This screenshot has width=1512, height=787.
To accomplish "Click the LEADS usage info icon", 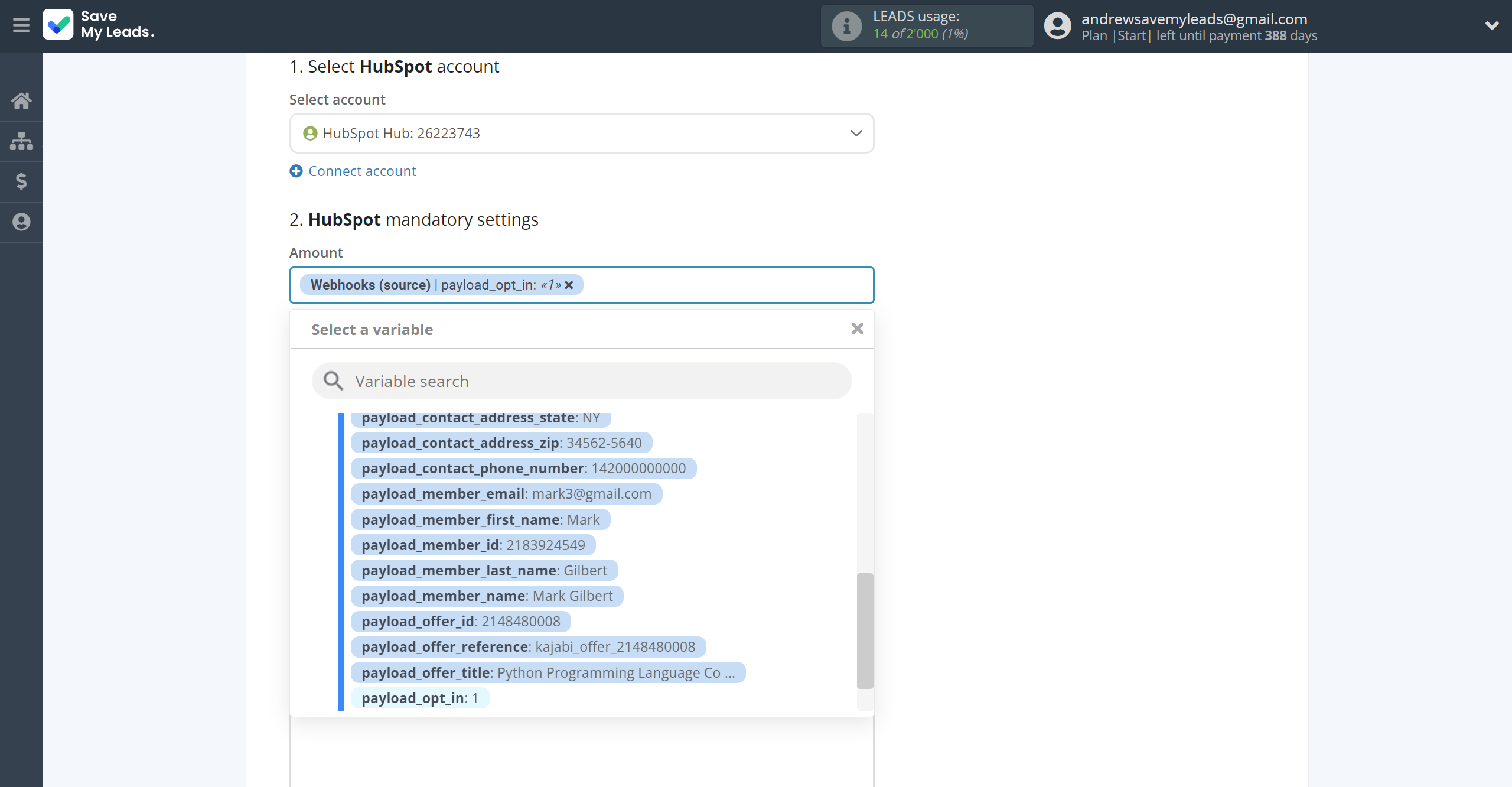I will point(846,26).
